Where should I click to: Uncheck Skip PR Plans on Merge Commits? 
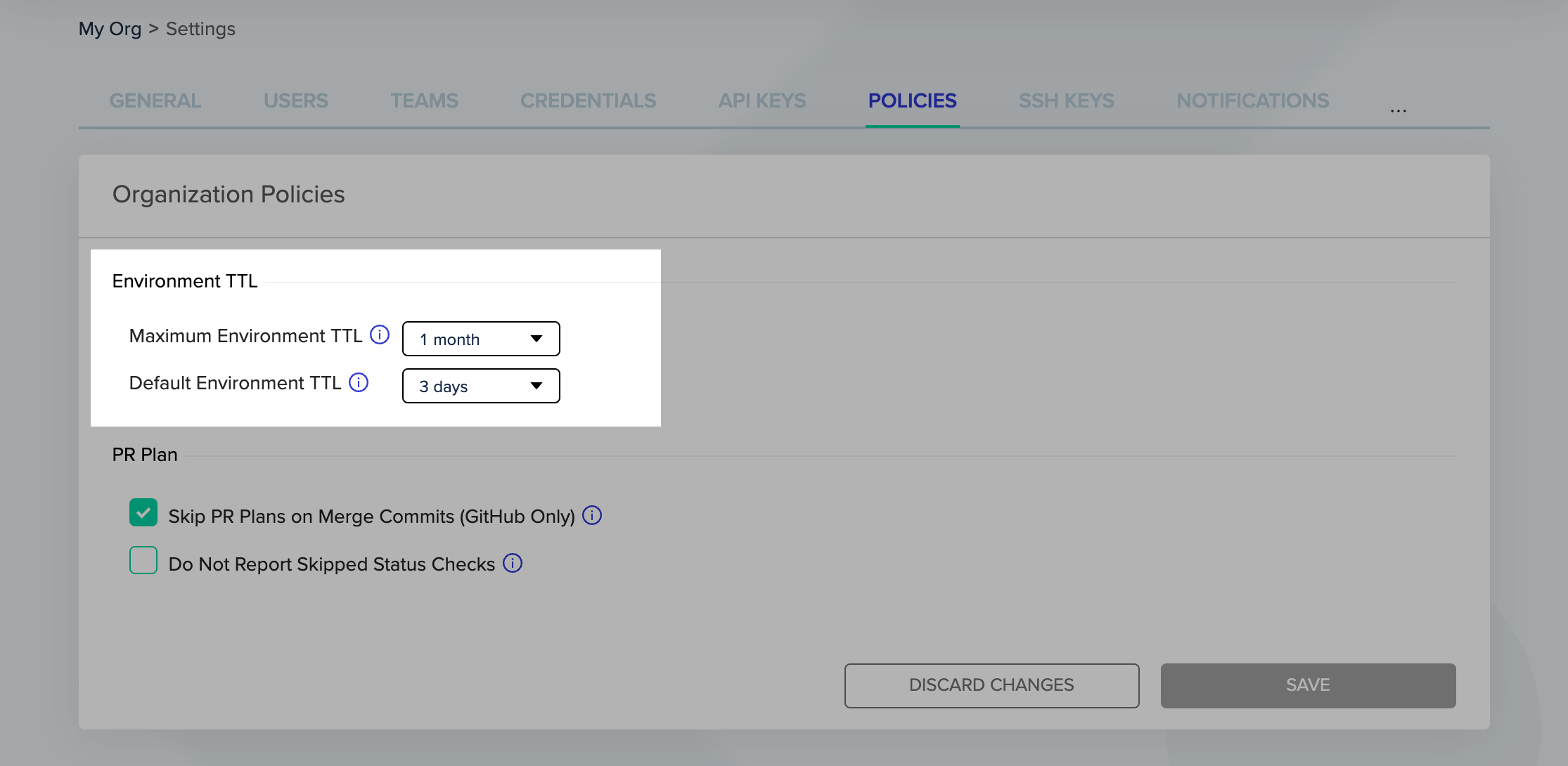click(143, 513)
